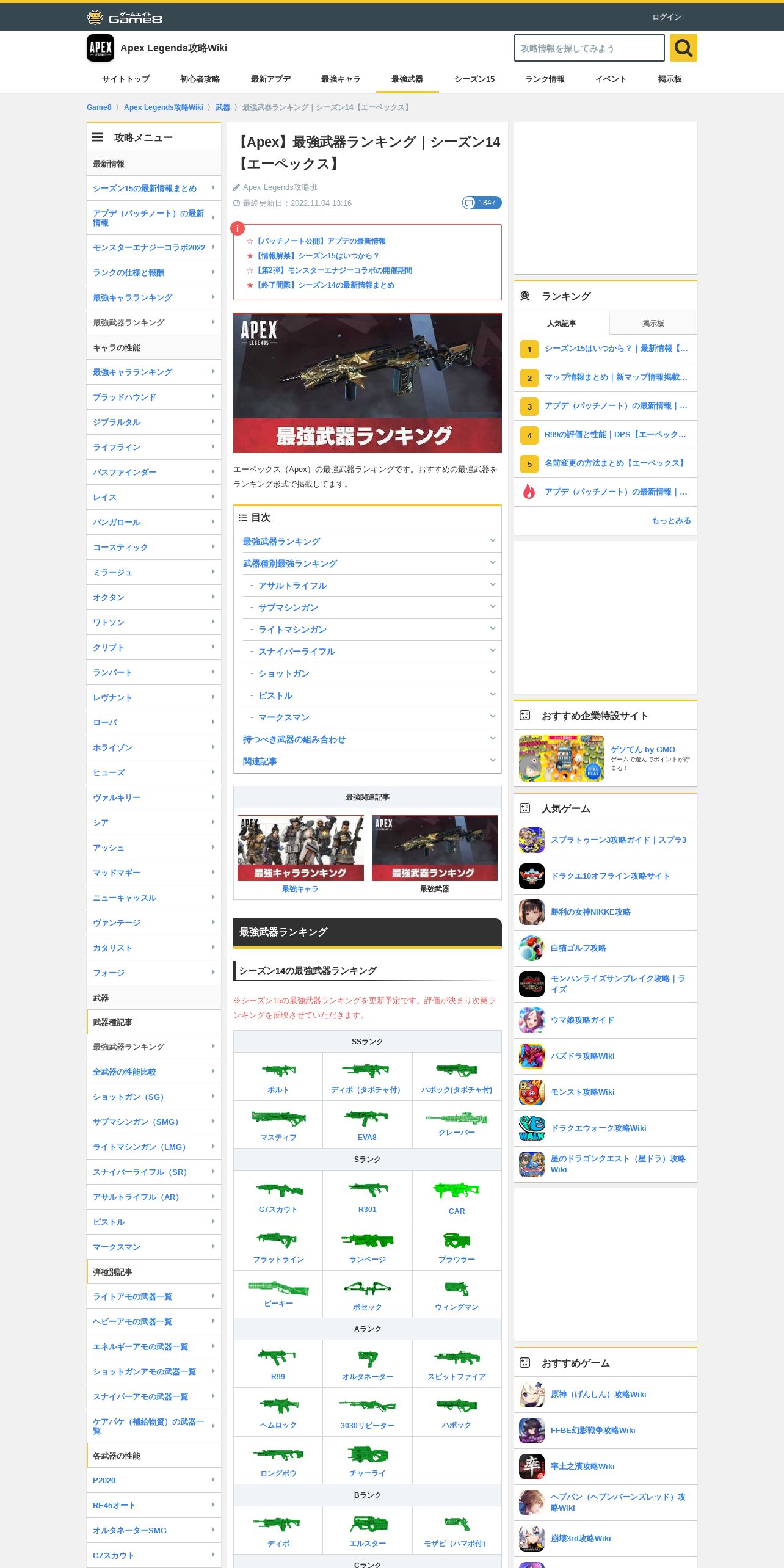The width and height of the screenshot is (784, 1568).
Task: Open breadcrumb link 武器
Action: [x=223, y=107]
